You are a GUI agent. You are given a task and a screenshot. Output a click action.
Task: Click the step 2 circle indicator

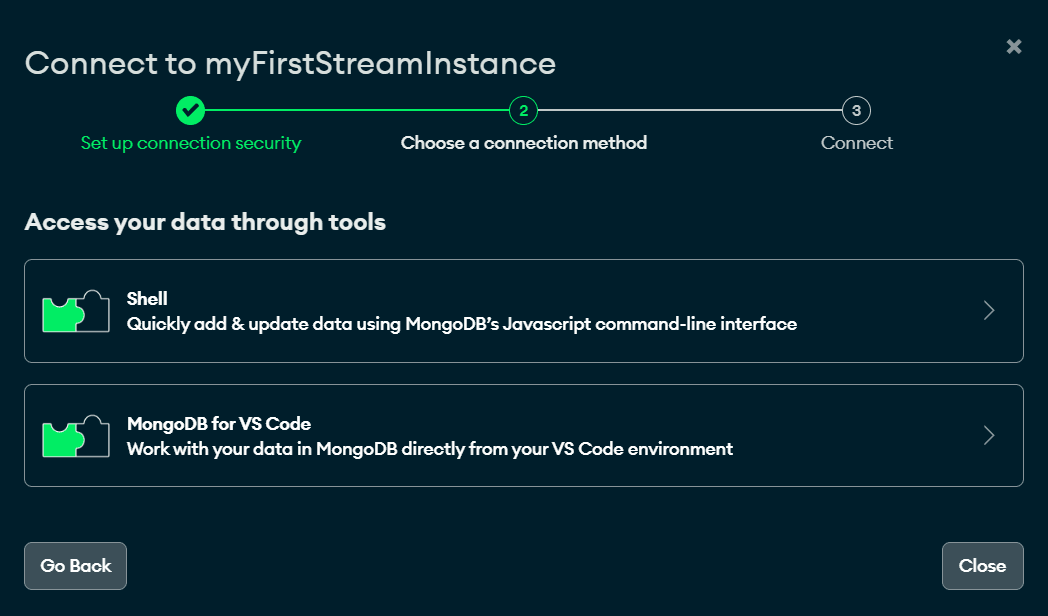pos(523,110)
